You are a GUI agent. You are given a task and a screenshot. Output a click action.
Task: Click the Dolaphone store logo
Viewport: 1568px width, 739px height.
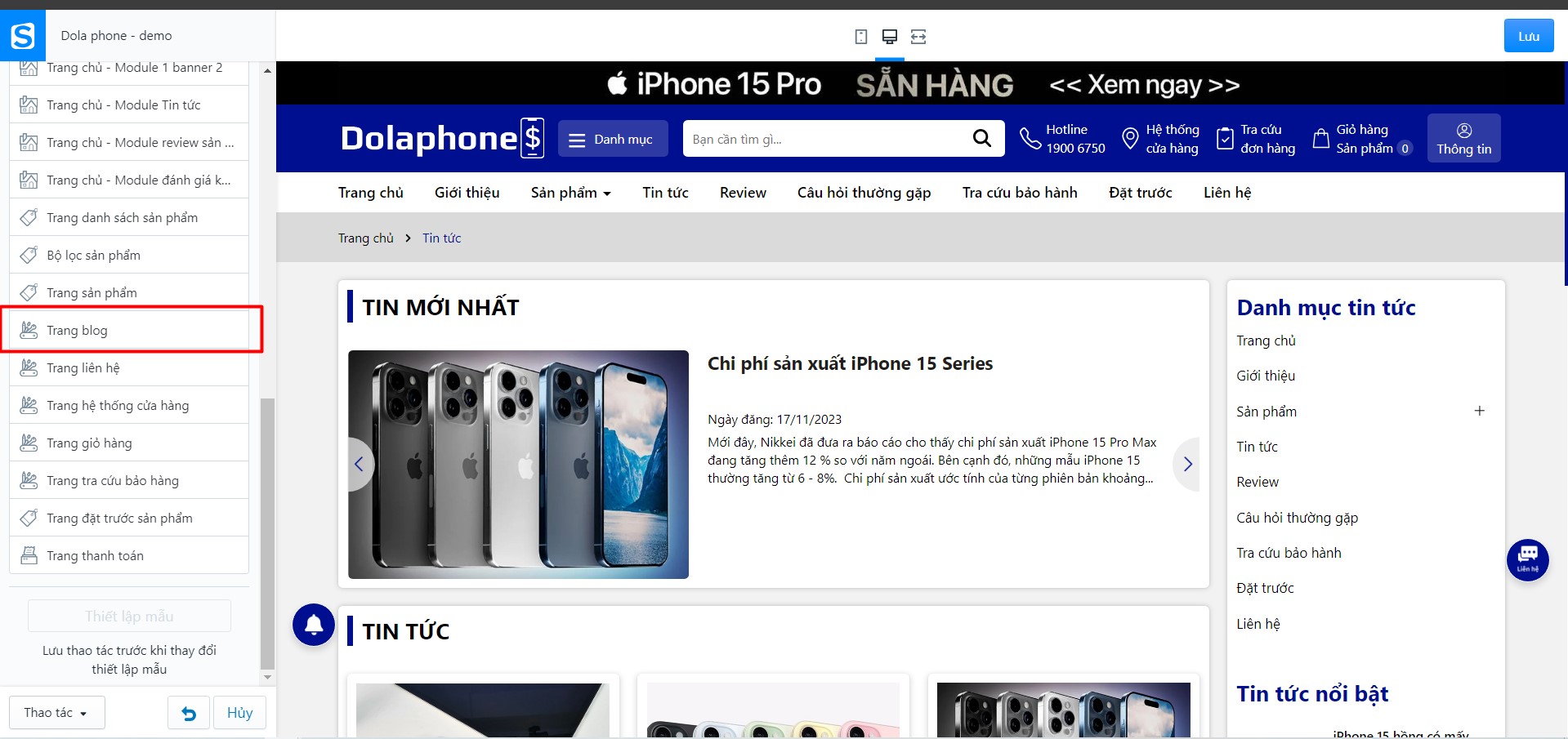[442, 138]
